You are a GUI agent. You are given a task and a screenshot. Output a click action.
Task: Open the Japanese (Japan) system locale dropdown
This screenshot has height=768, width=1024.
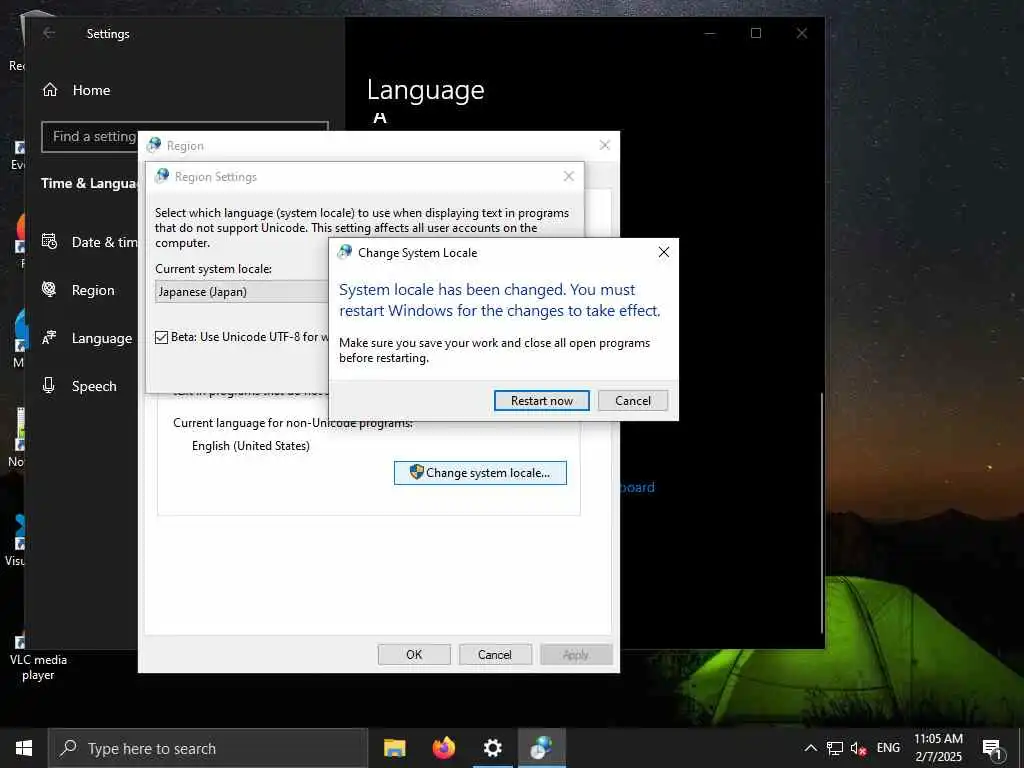[242, 291]
